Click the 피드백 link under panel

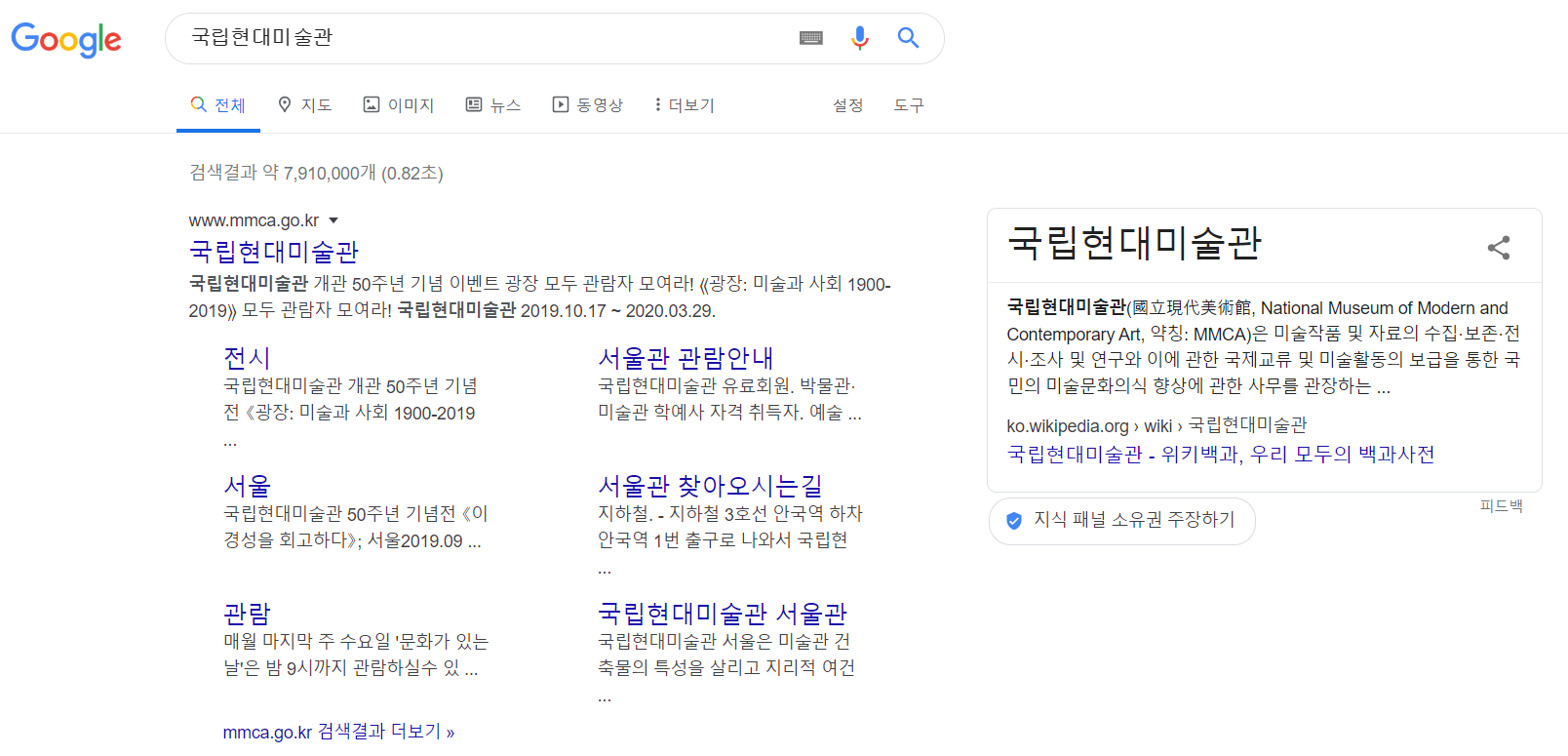(1501, 505)
